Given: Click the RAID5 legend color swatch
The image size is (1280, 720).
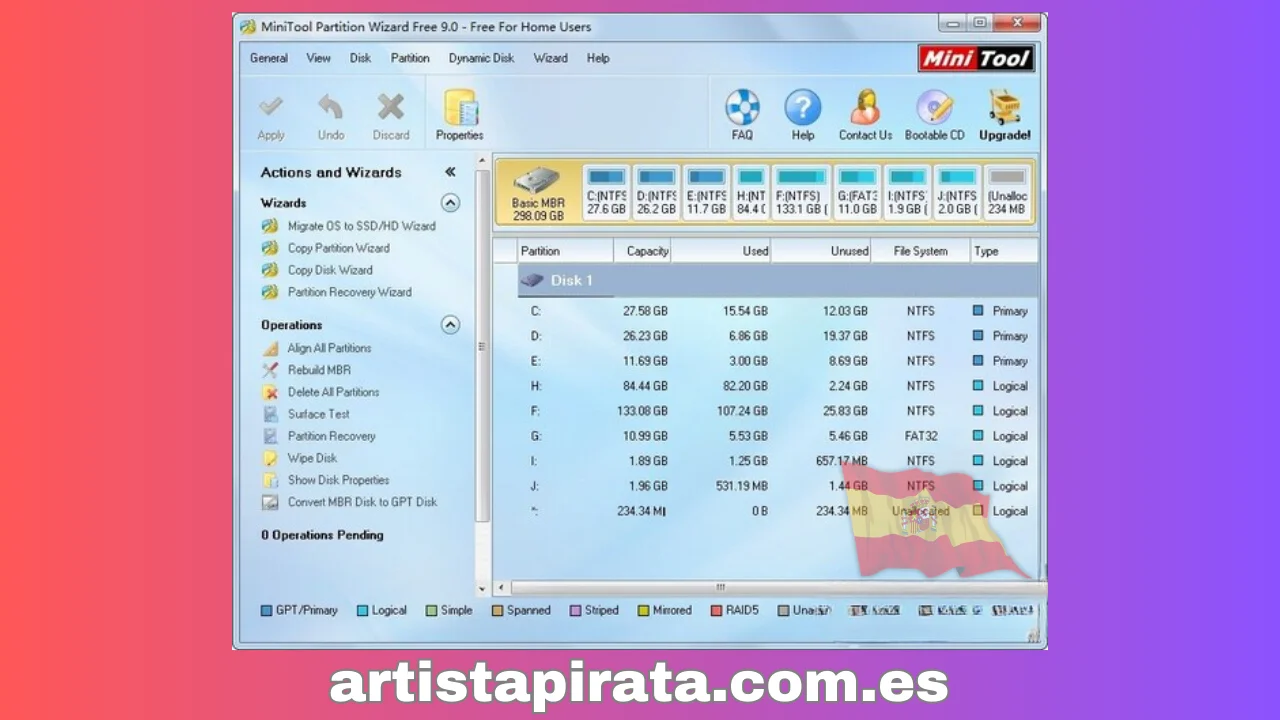Looking at the screenshot, I should coord(716,610).
